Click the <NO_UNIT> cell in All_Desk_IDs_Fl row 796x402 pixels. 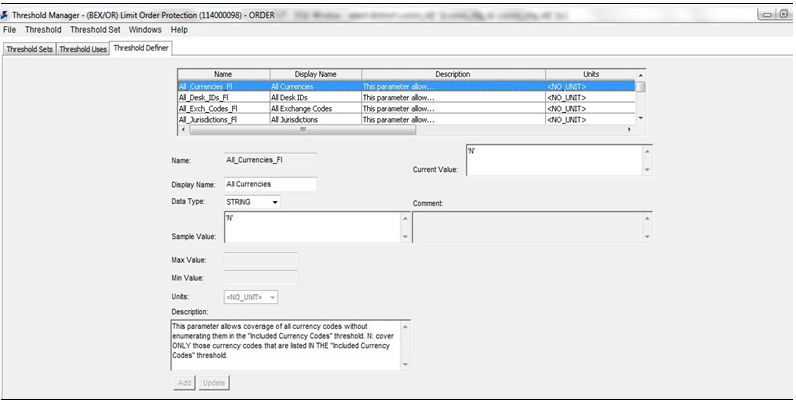click(590, 97)
